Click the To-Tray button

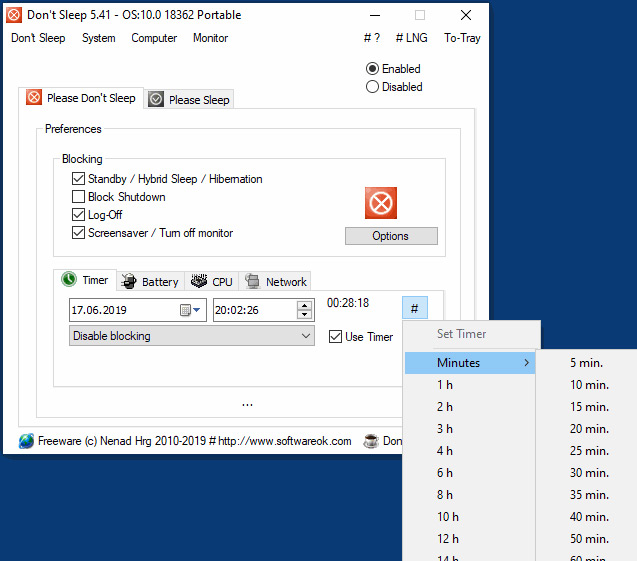(462, 38)
